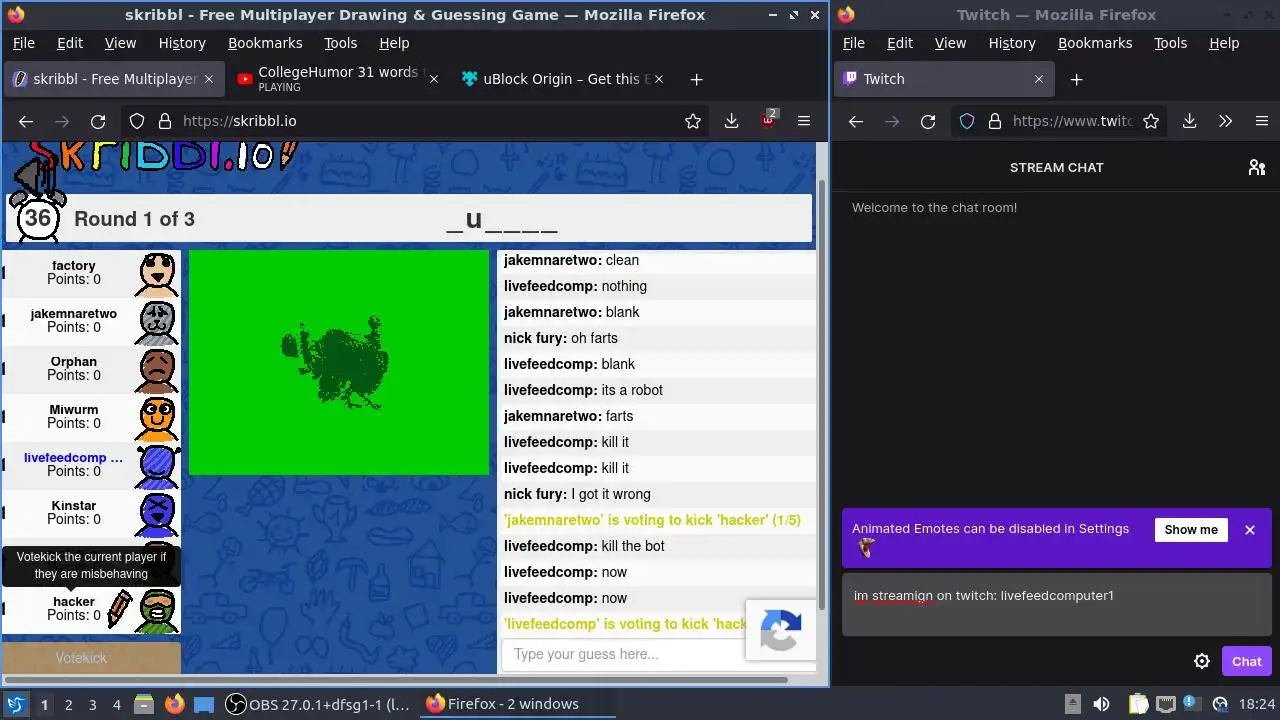Switch to workspace 2 in the taskbar
This screenshot has width=1280, height=720.
tap(69, 704)
